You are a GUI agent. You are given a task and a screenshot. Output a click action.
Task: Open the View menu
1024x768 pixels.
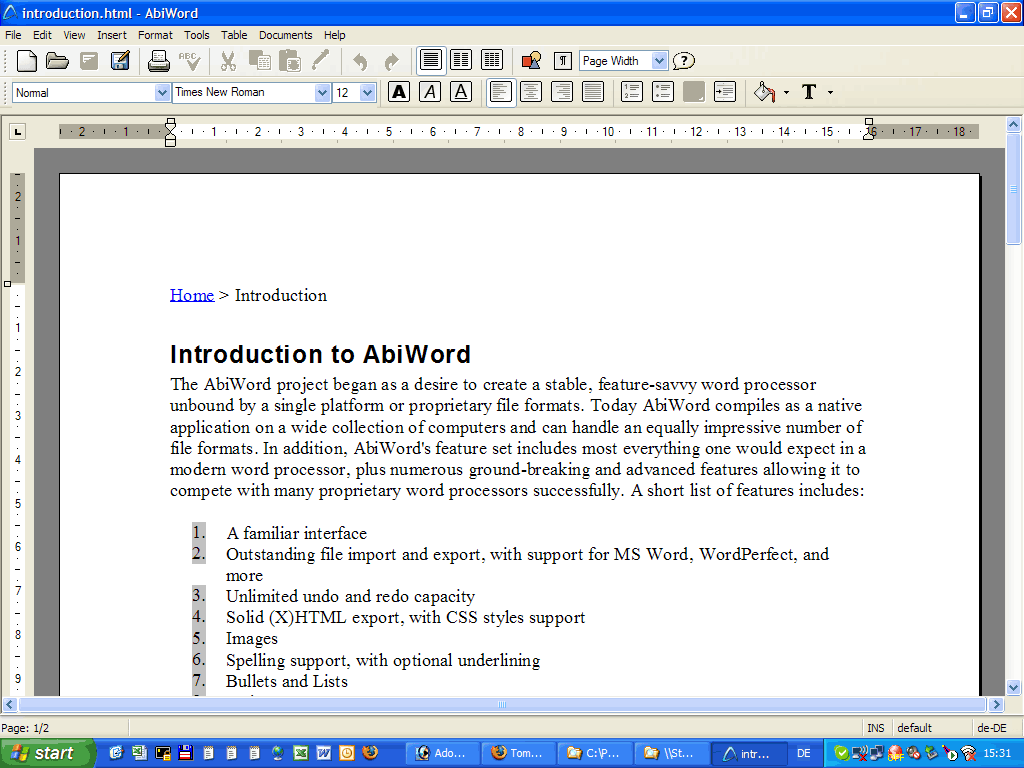click(x=74, y=35)
